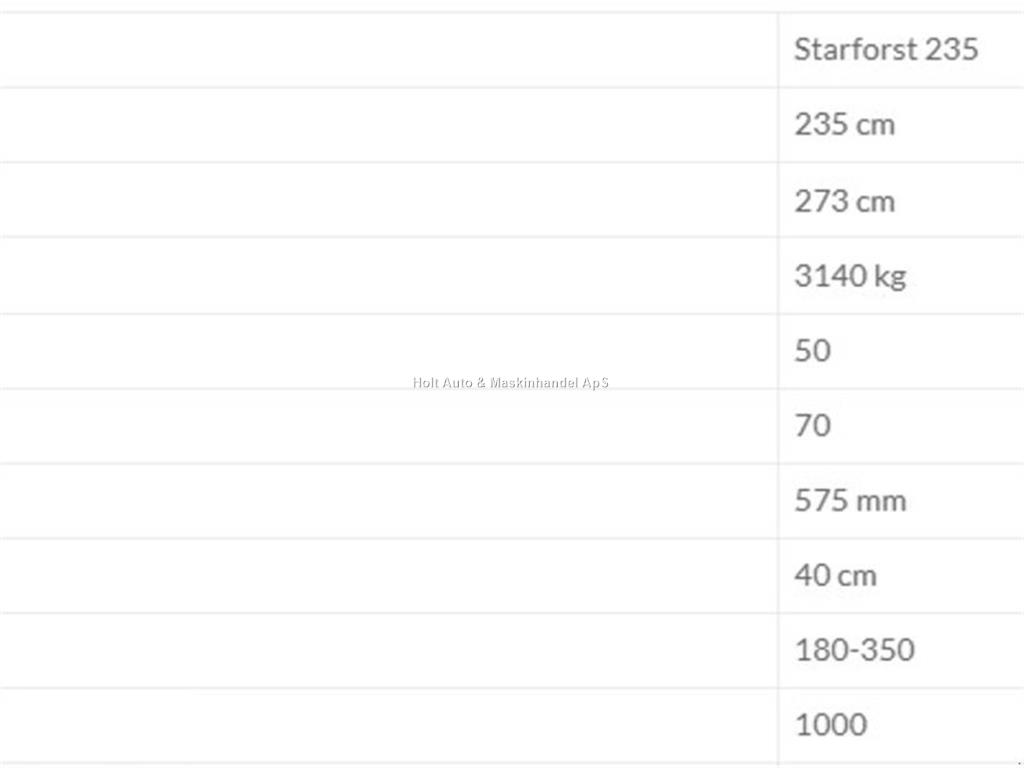Click empty label cell beside 40 cm
The width and height of the screenshot is (1024, 768).
389,576
